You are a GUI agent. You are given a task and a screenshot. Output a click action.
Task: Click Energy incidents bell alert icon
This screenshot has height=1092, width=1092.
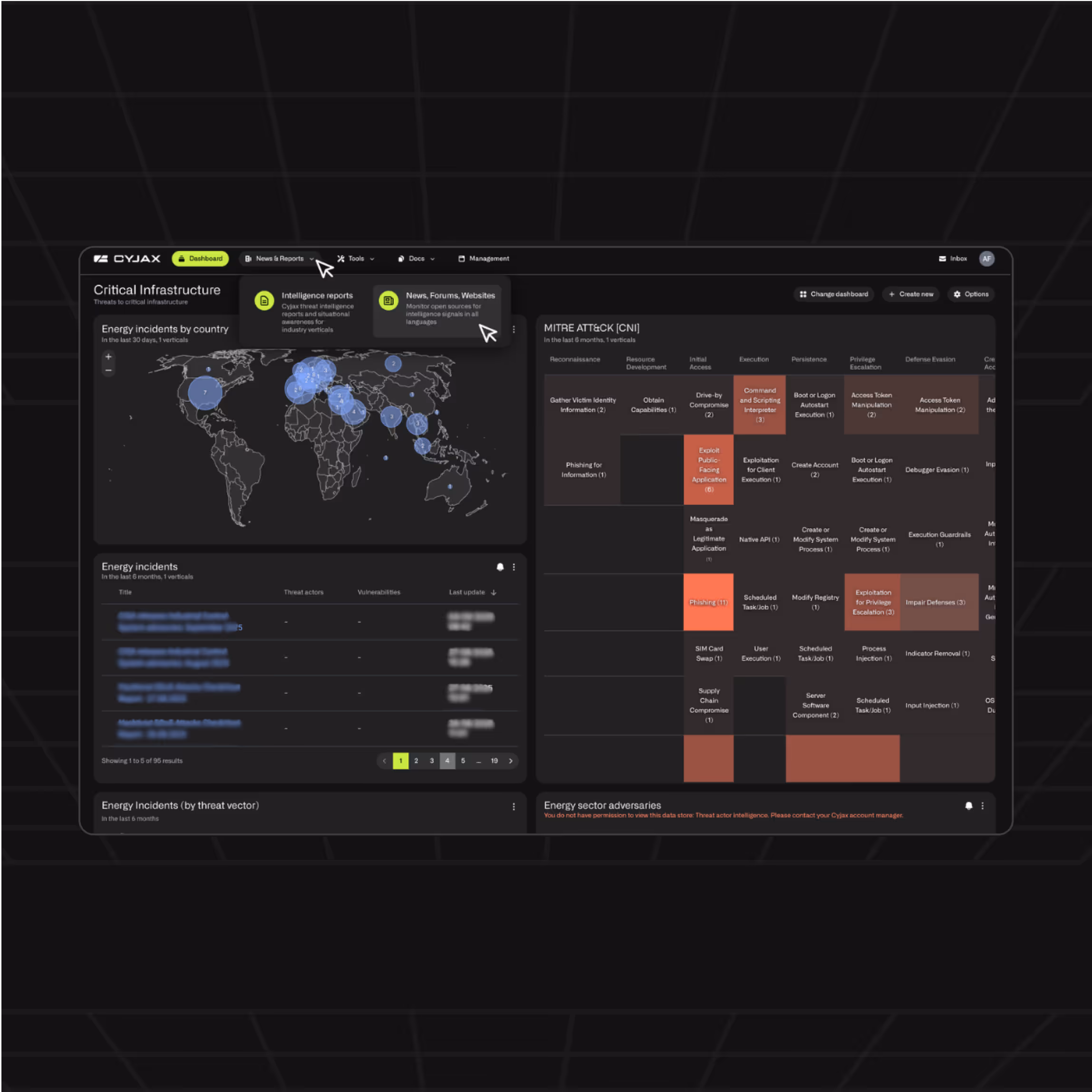tap(500, 567)
